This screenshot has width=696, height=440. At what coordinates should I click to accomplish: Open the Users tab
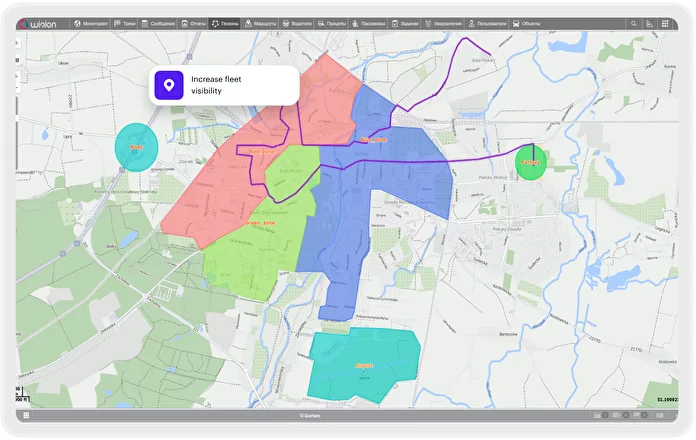point(487,23)
